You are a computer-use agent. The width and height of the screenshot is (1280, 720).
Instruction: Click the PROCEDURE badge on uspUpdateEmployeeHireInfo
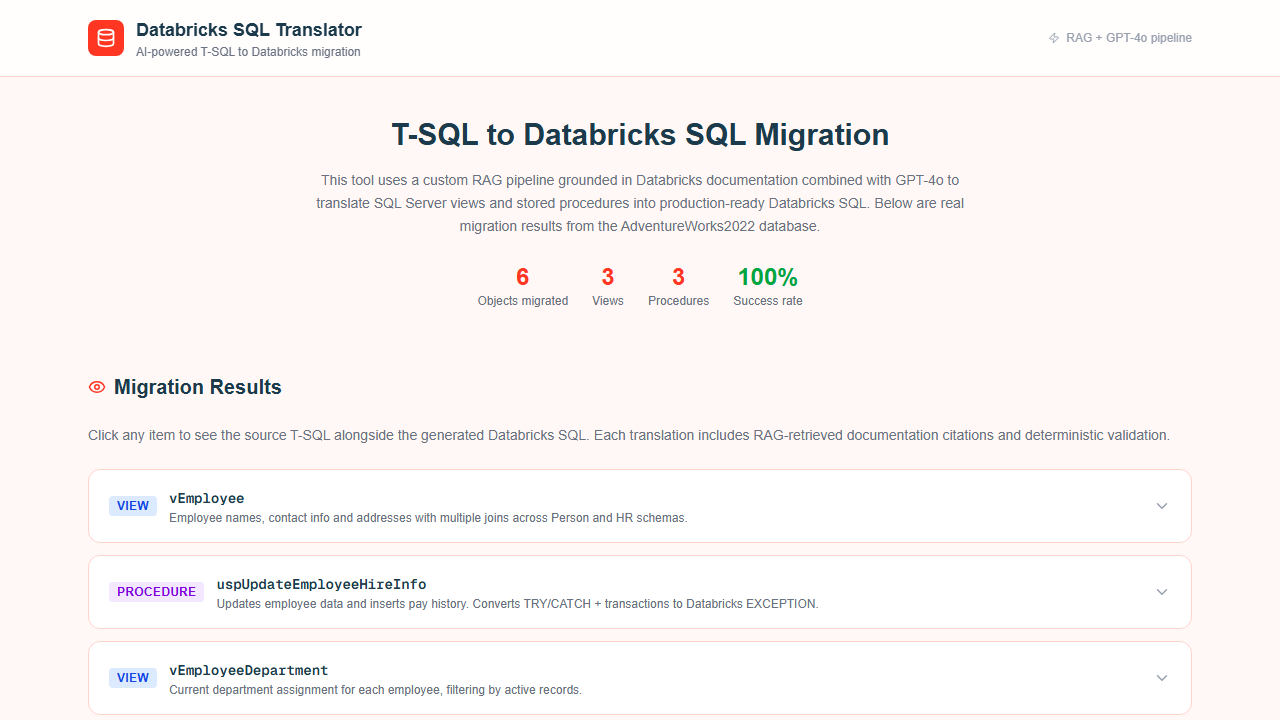156,592
